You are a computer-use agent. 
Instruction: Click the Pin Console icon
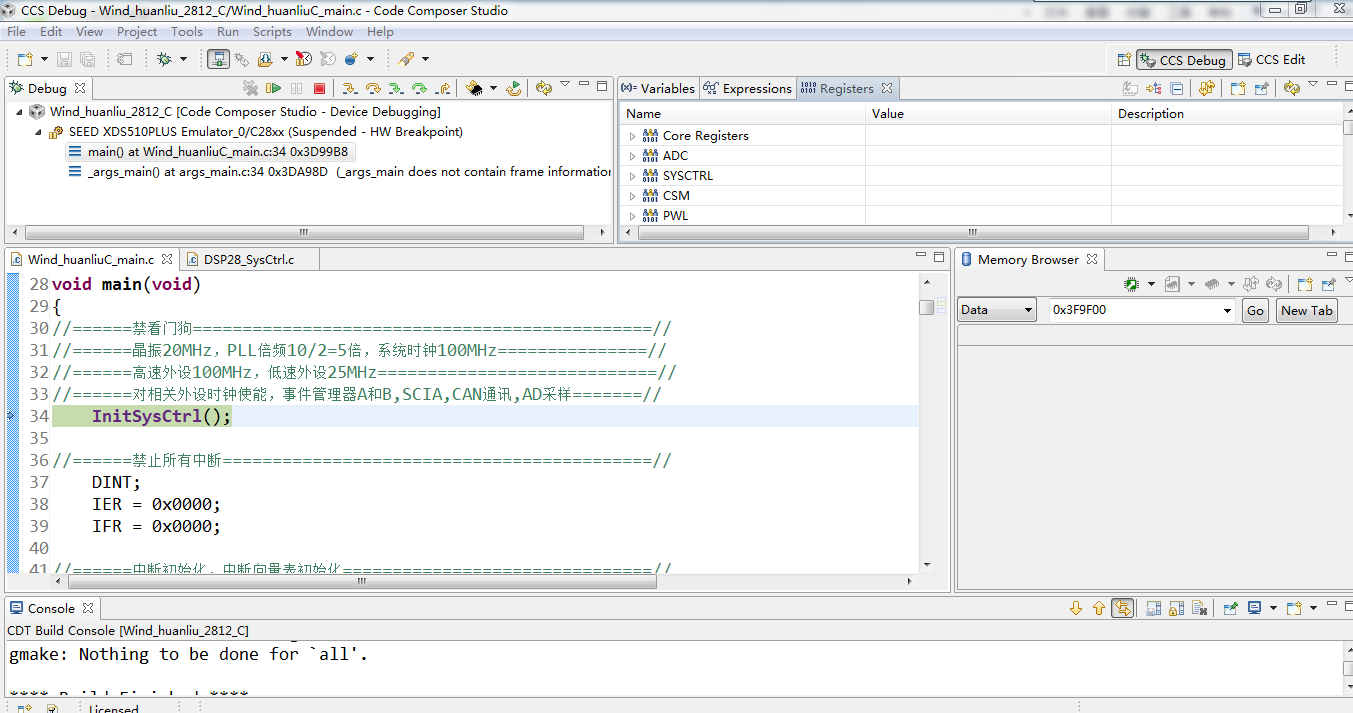point(1231,608)
